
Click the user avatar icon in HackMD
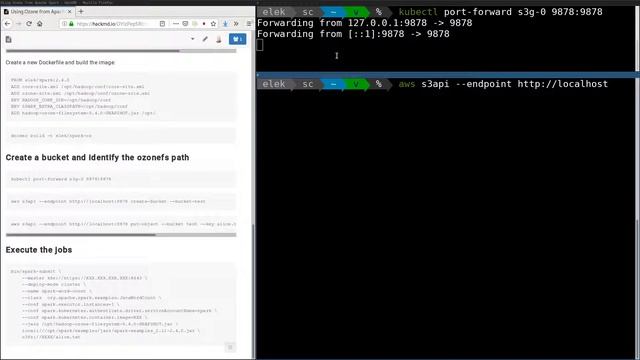219,39
